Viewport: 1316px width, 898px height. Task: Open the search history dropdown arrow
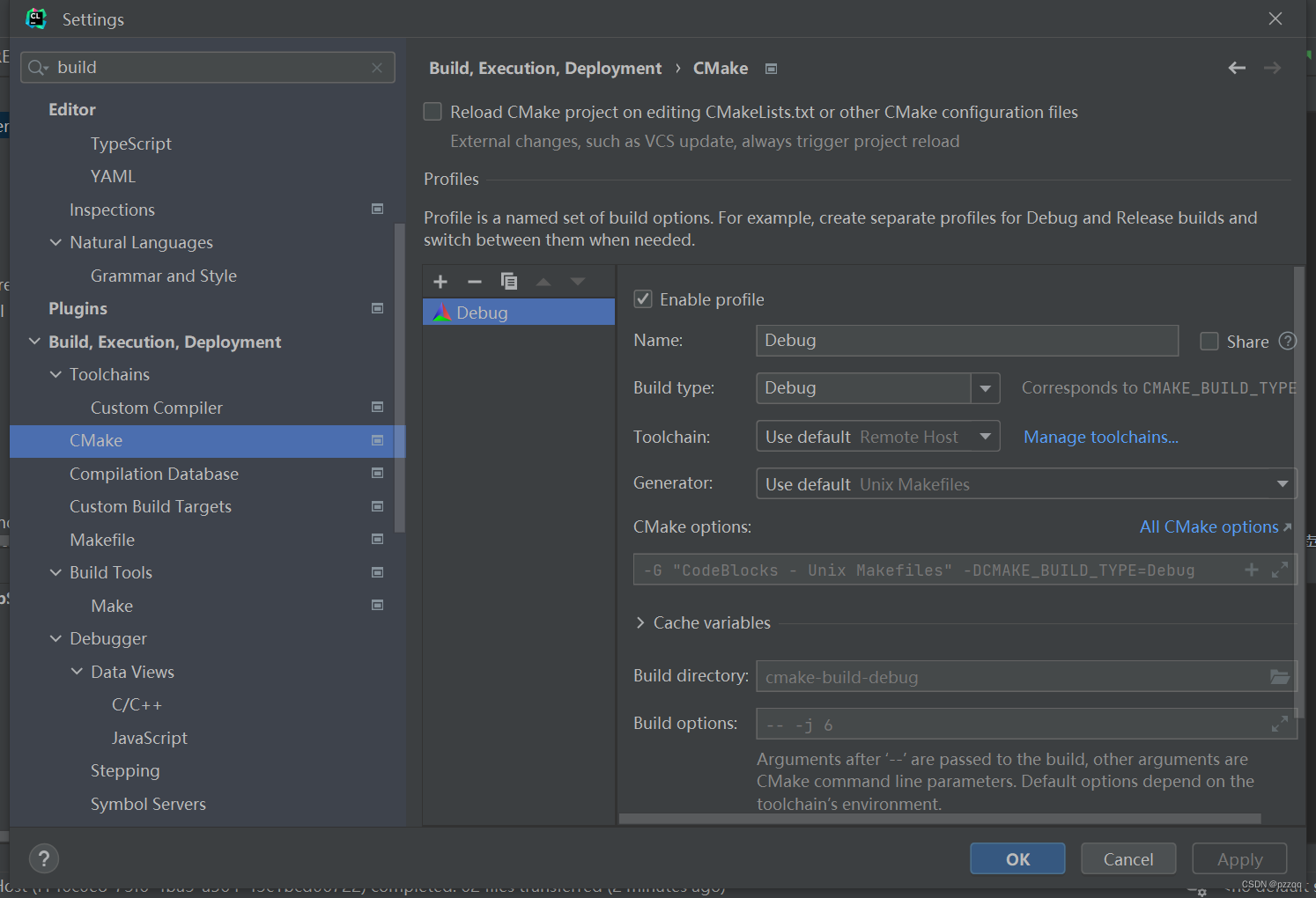point(45,70)
